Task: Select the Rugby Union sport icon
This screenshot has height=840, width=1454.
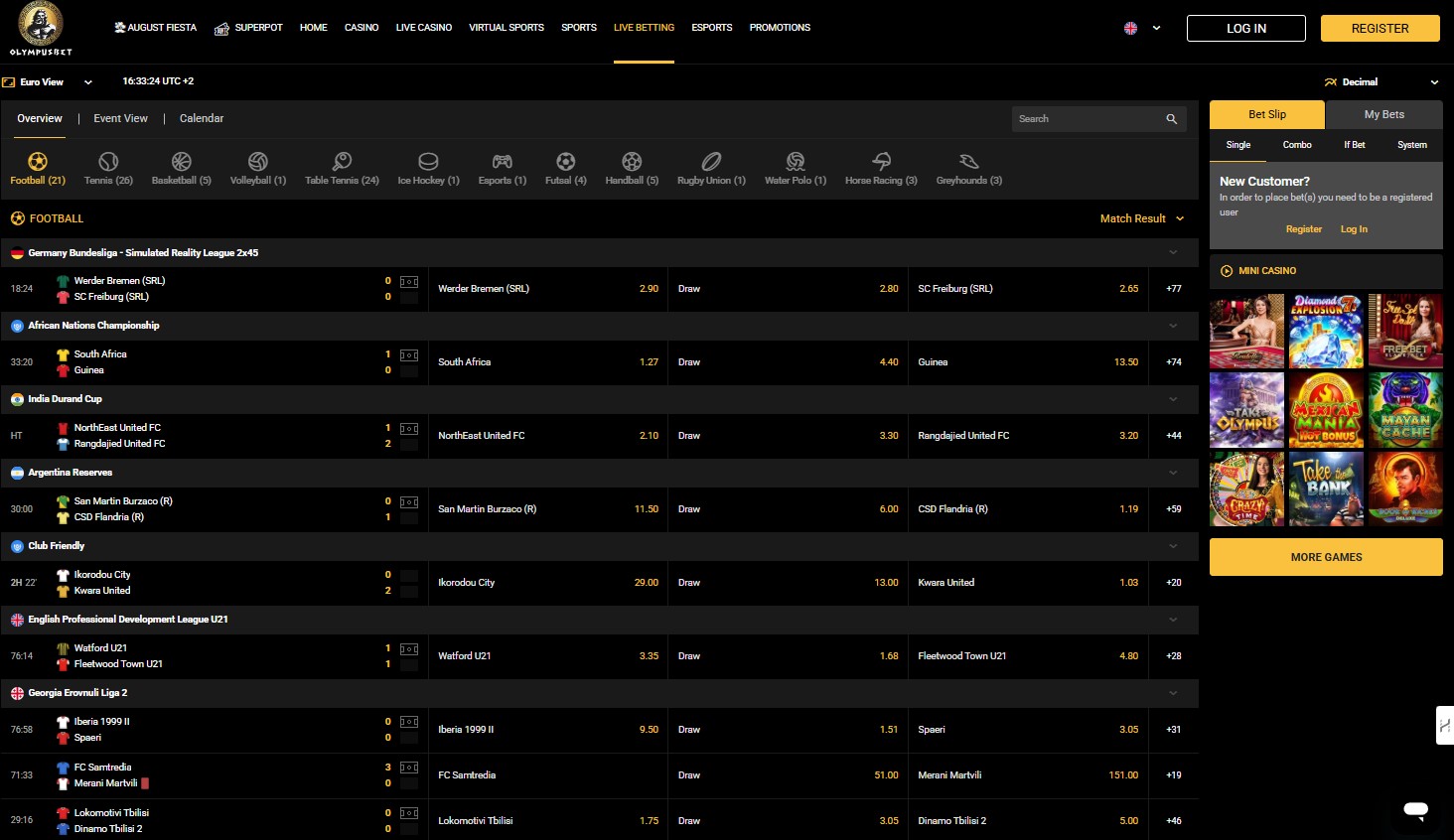Action: click(x=711, y=162)
